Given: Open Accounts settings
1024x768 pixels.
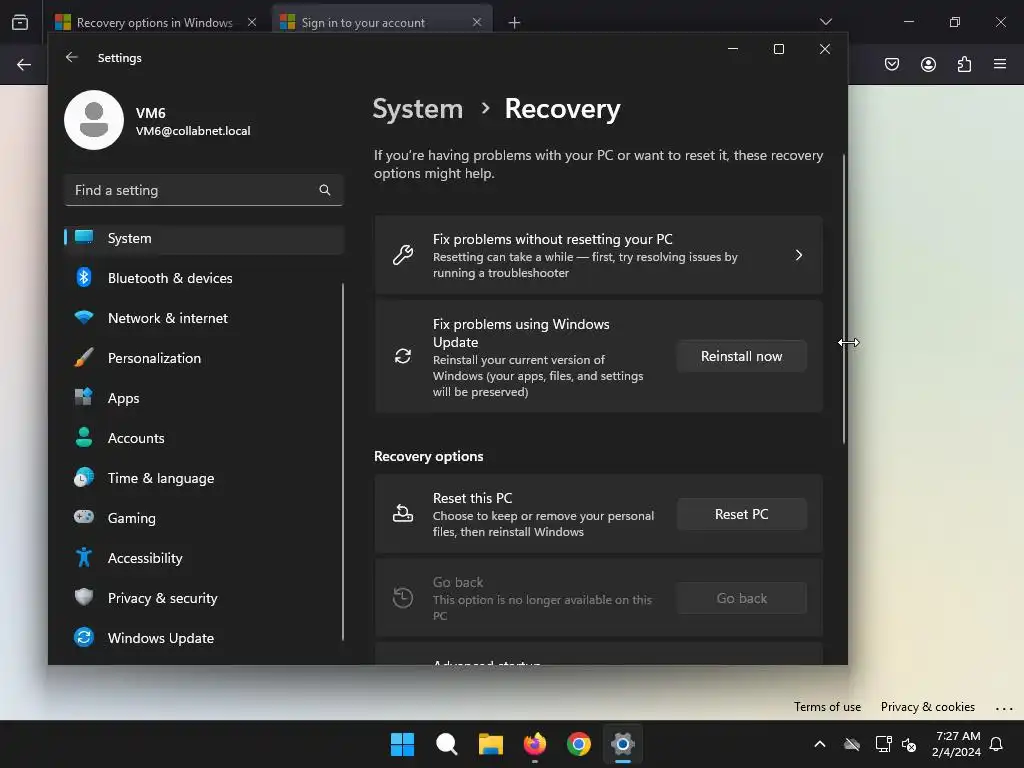Looking at the screenshot, I should (x=204, y=438).
